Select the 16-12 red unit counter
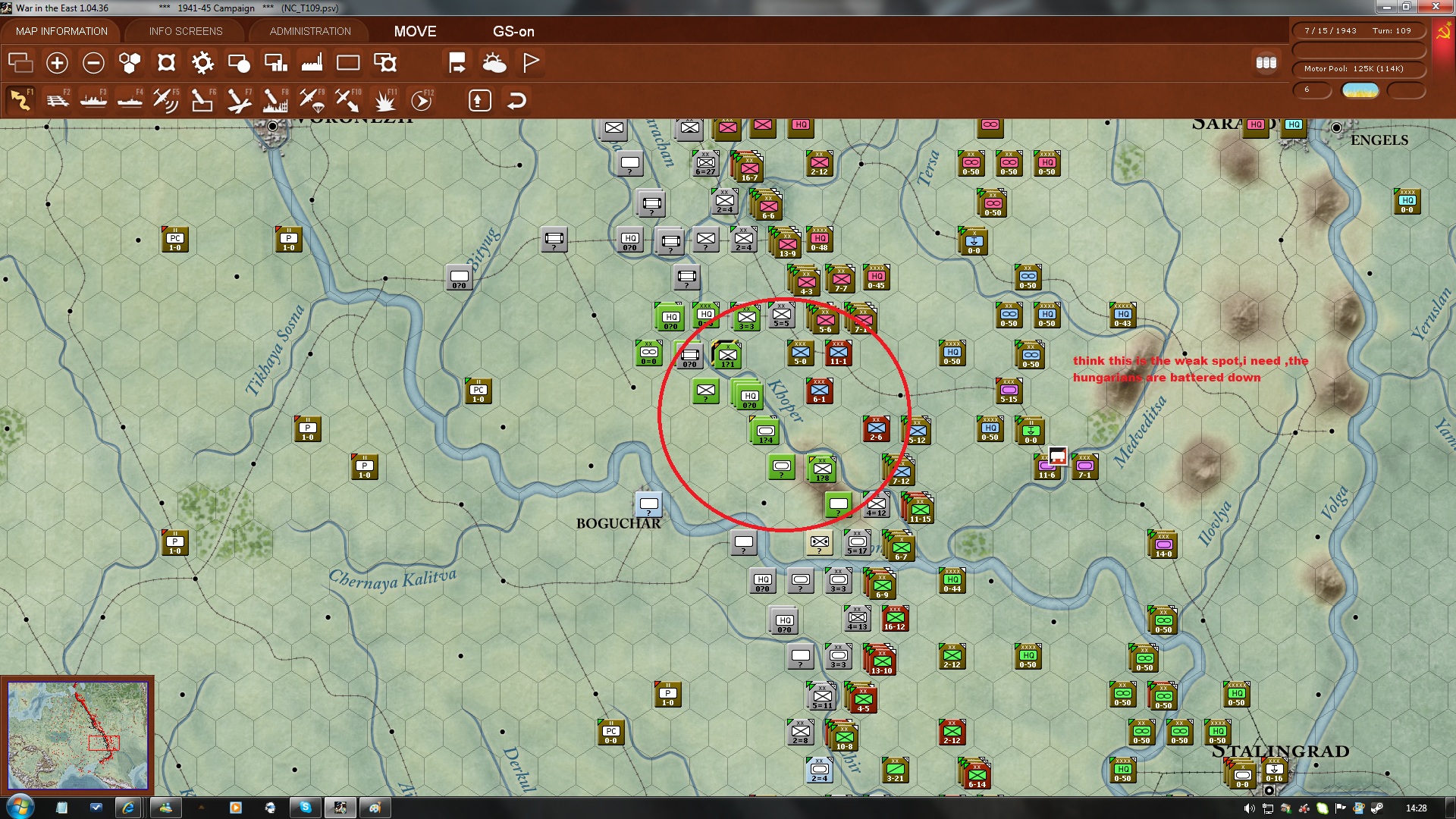 [895, 618]
